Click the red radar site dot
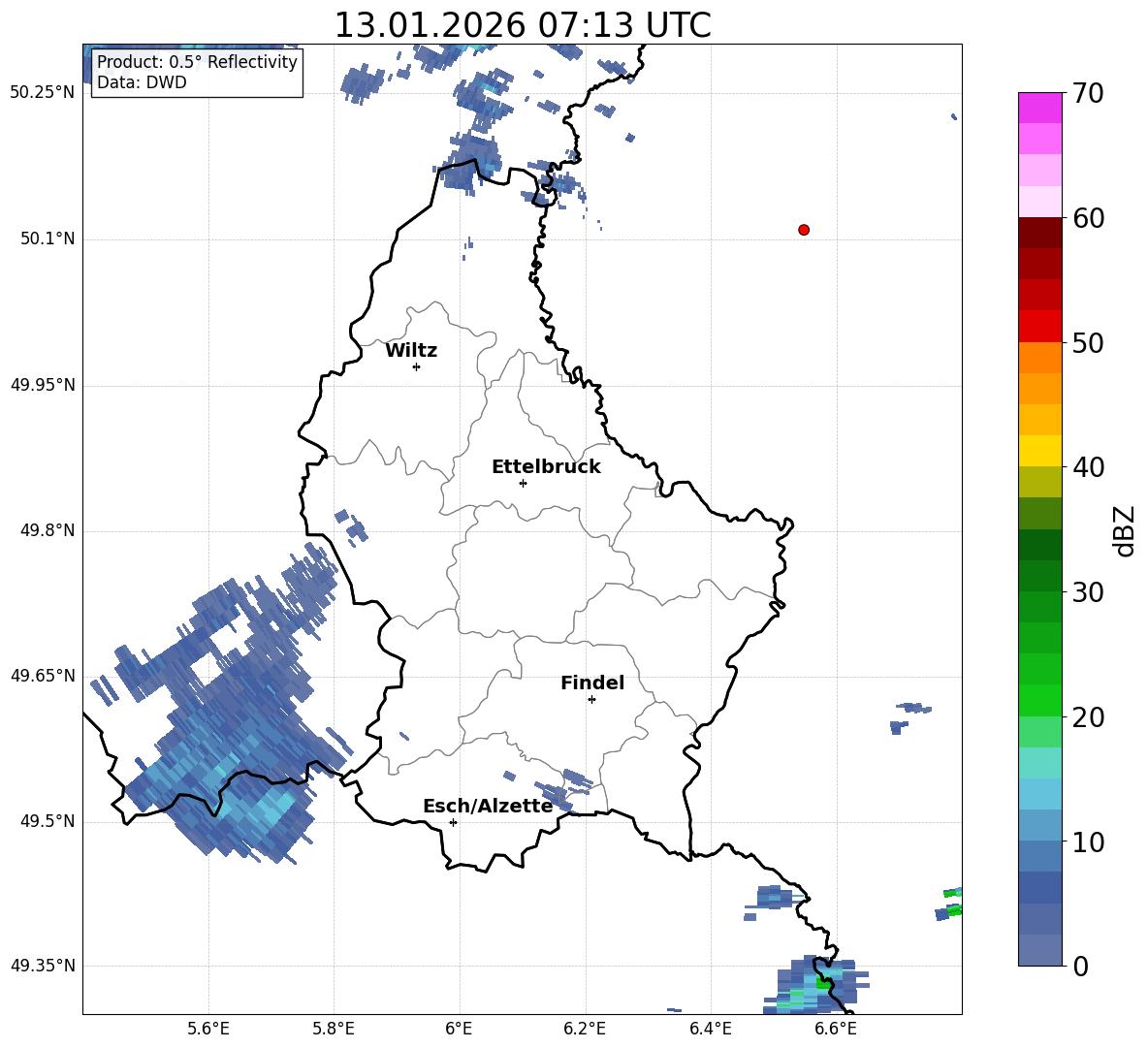The height and width of the screenshot is (1048, 1148). click(803, 230)
